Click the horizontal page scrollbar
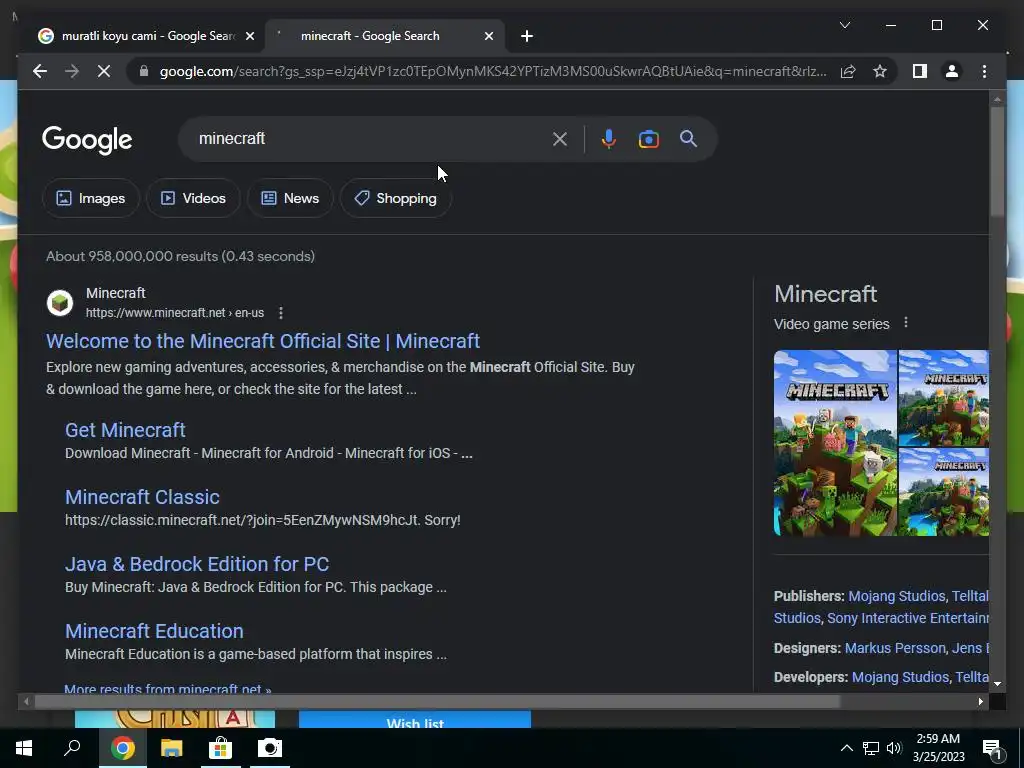1024x768 pixels. [436, 701]
